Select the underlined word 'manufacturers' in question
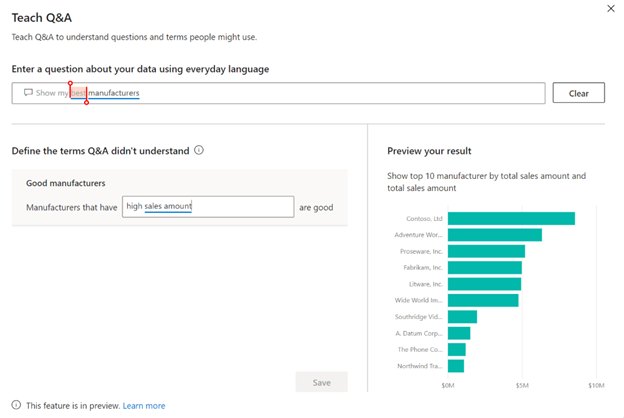Viewport: 624px width, 418px height. (113, 93)
